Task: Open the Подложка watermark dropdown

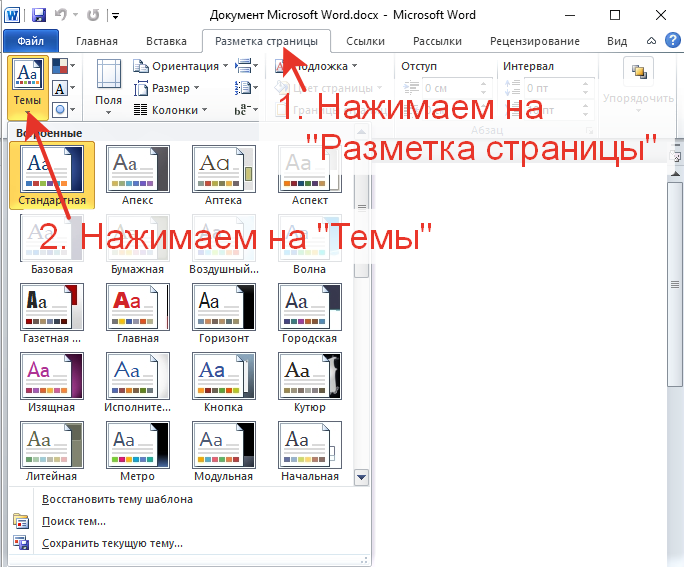Action: 316,66
